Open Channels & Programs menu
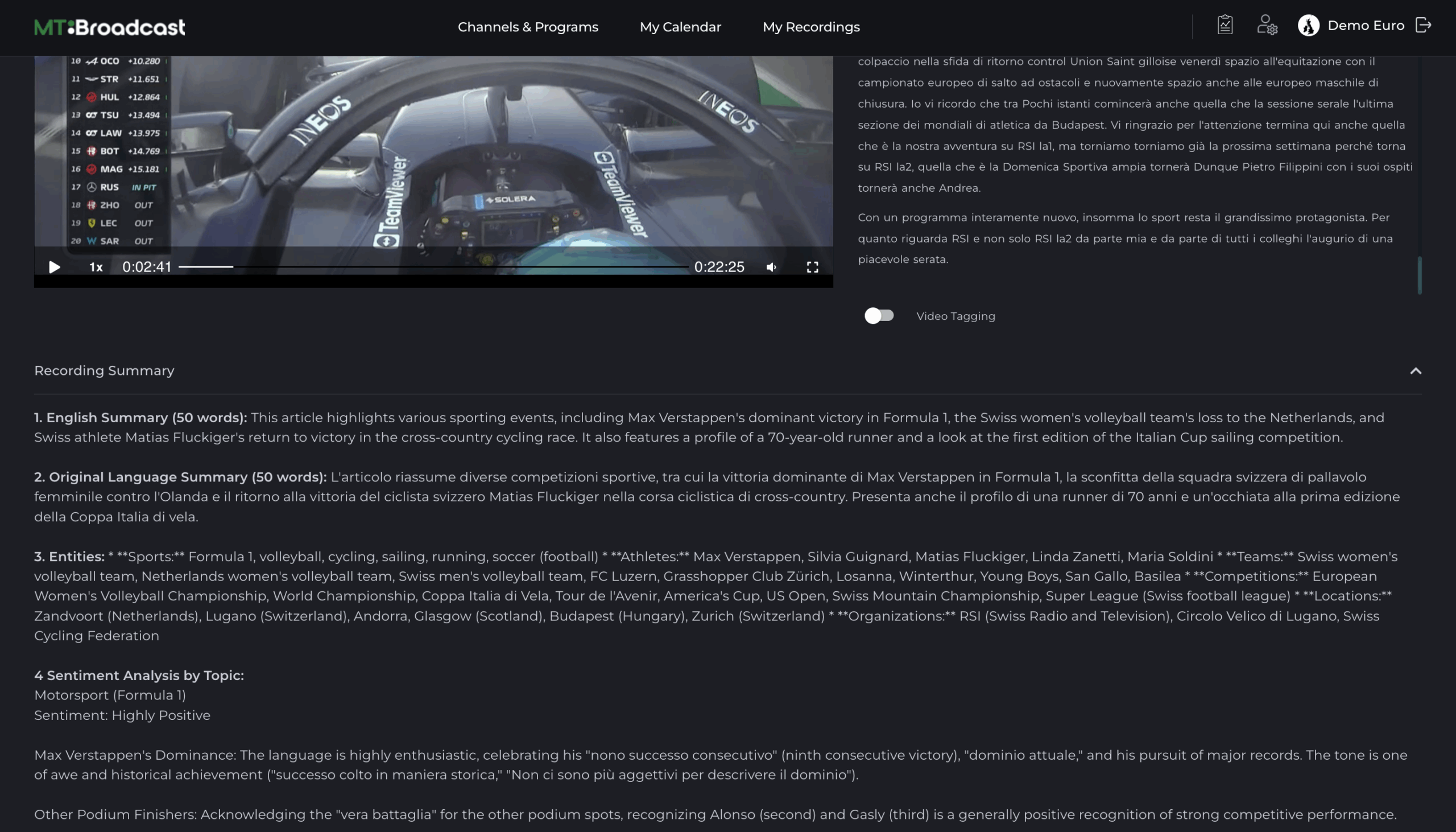The image size is (1456, 832). tap(528, 27)
